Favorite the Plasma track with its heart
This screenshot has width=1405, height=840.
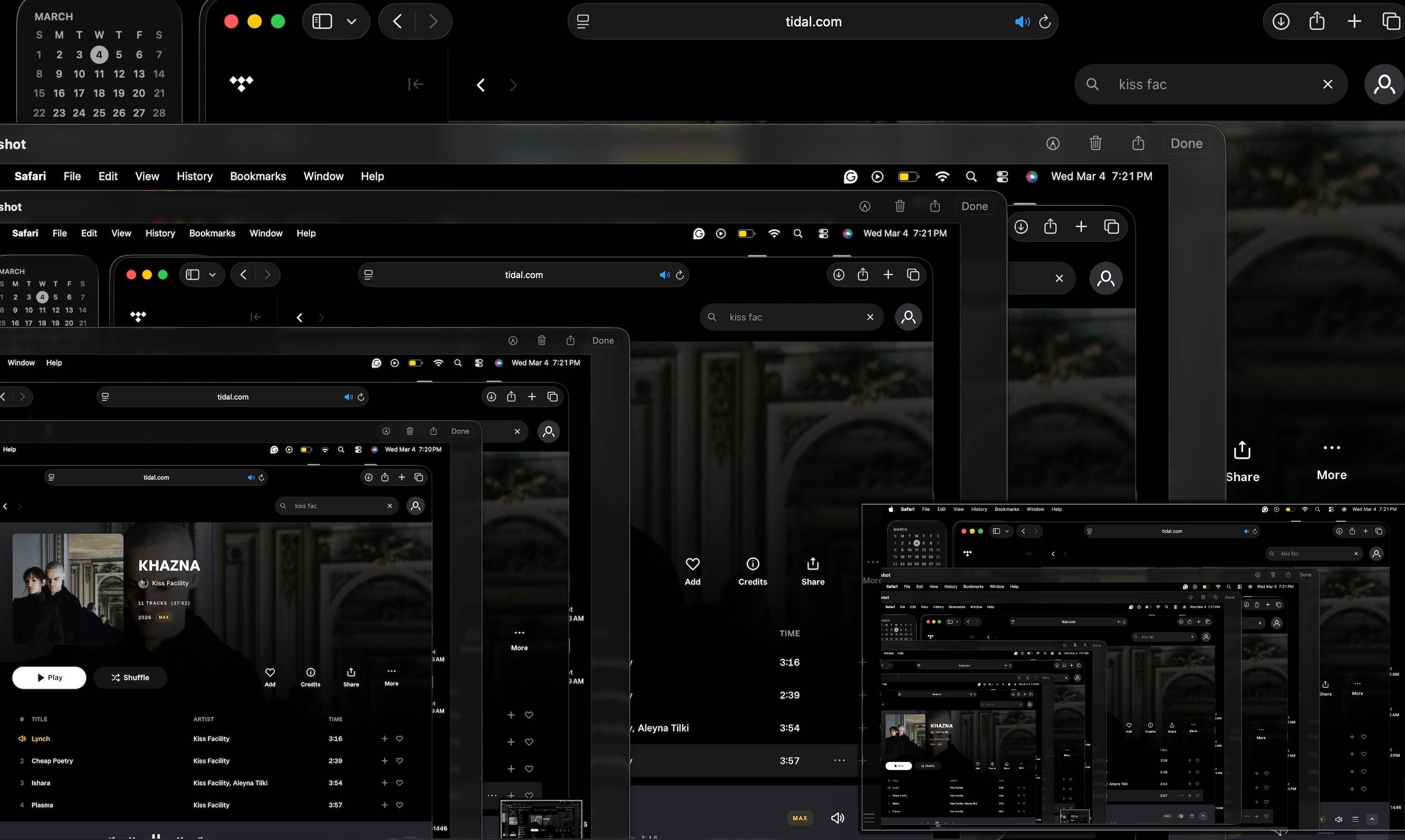point(399,805)
